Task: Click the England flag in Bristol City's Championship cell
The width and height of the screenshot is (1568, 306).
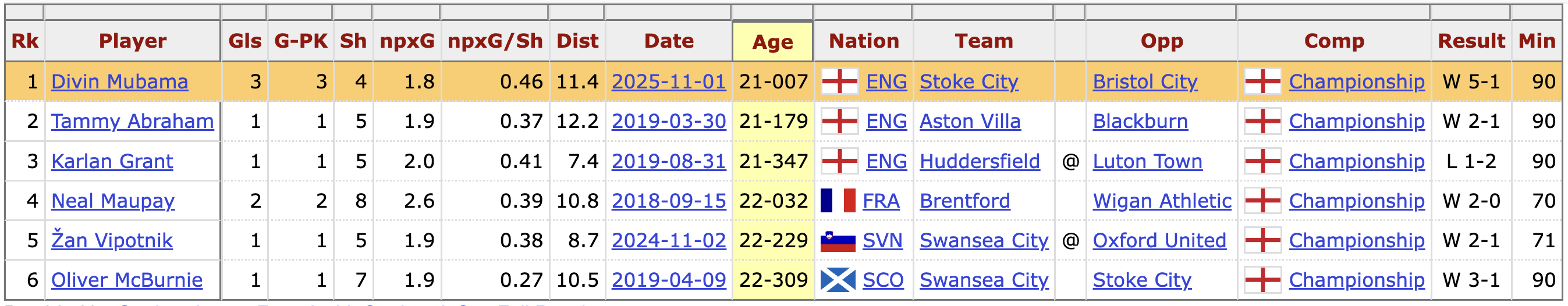Action: point(1262,81)
